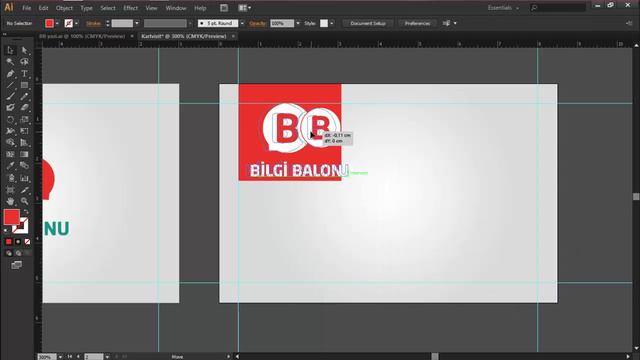Select the Rectangle tool
The width and height of the screenshot is (640, 360).
click(24, 85)
